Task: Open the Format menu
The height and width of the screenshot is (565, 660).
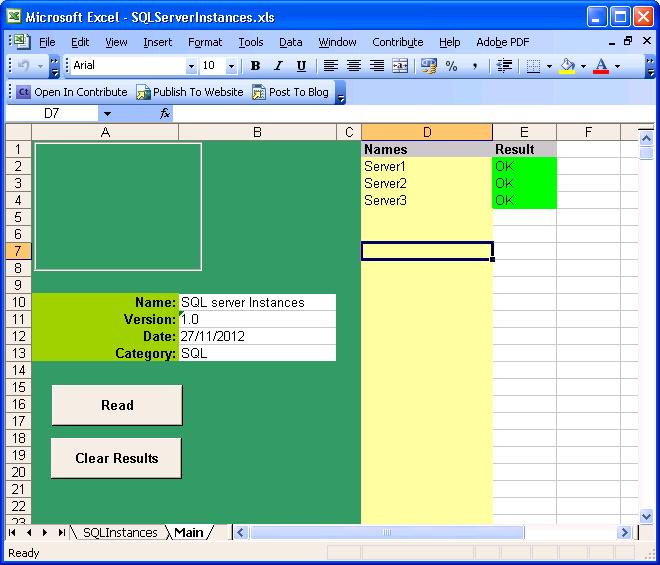Action: [x=205, y=42]
